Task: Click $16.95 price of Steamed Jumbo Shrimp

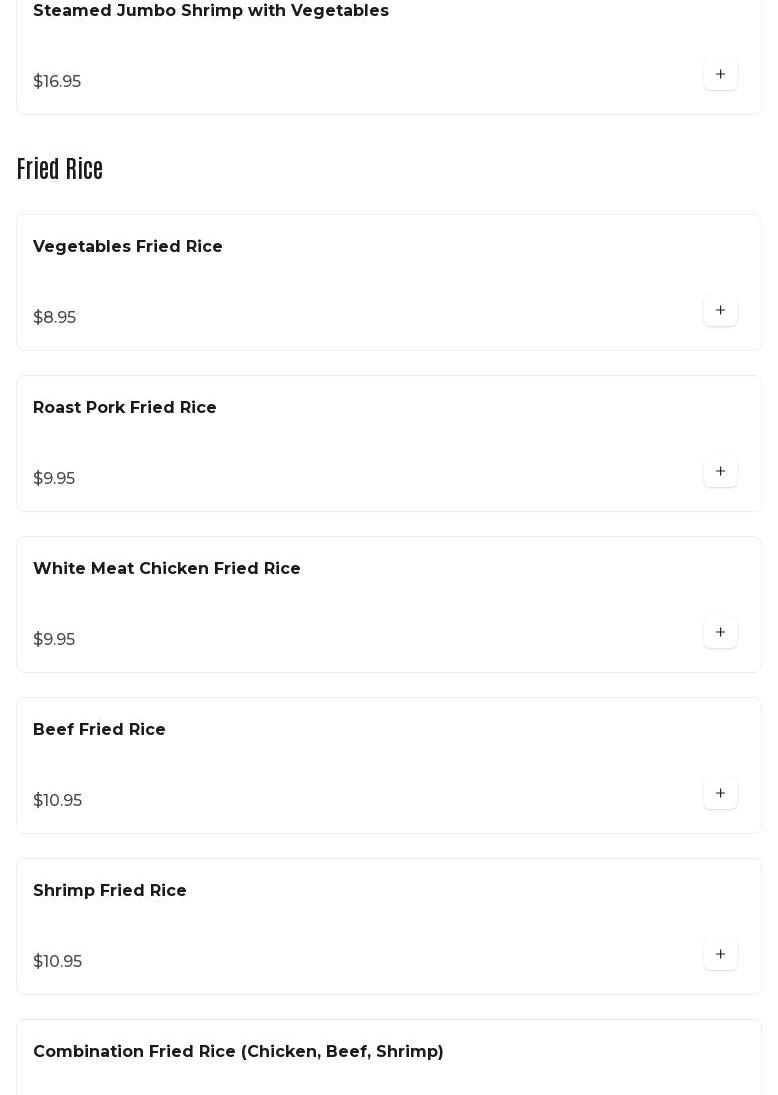Action: click(57, 82)
